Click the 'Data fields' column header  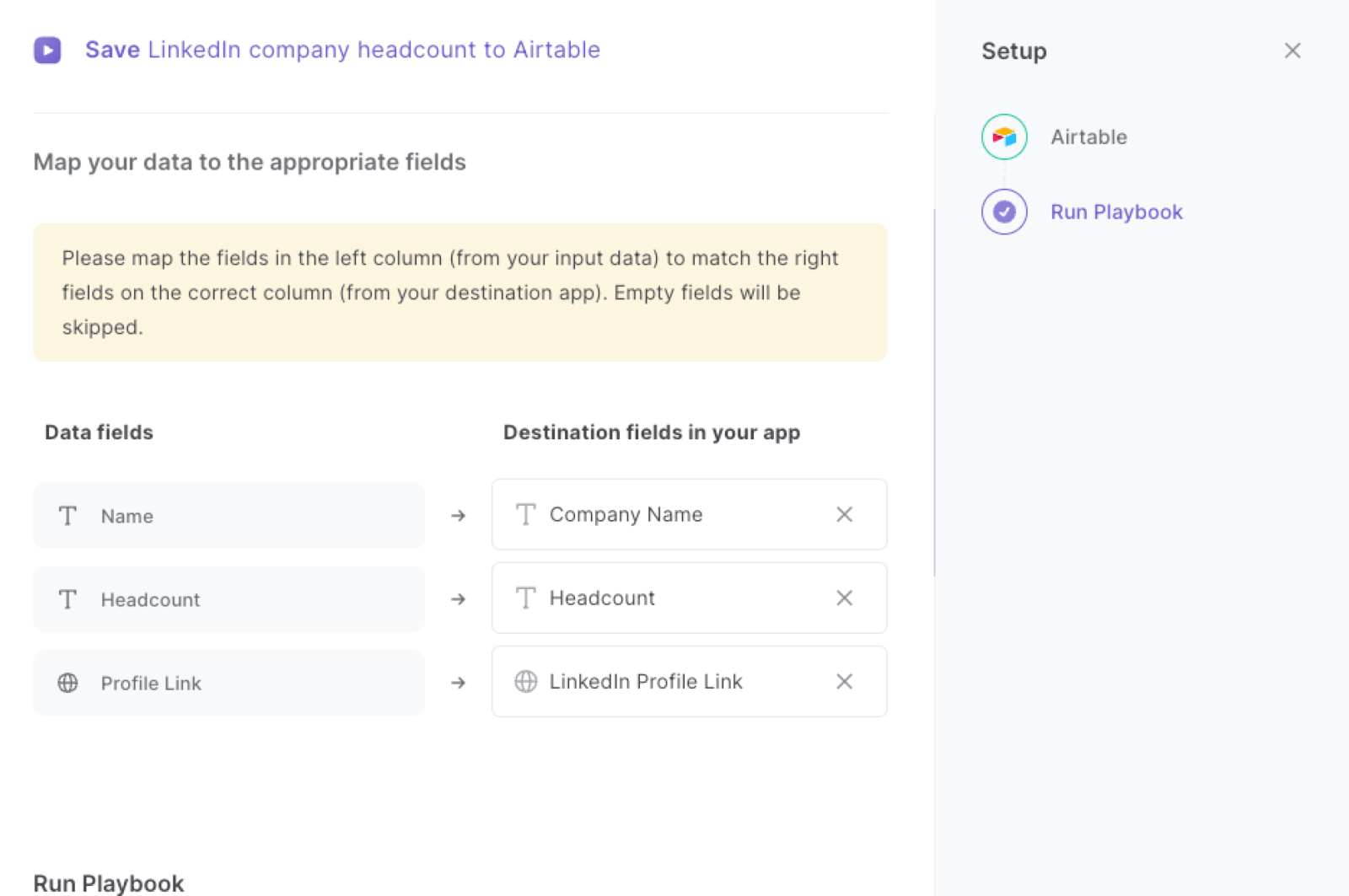coord(99,432)
